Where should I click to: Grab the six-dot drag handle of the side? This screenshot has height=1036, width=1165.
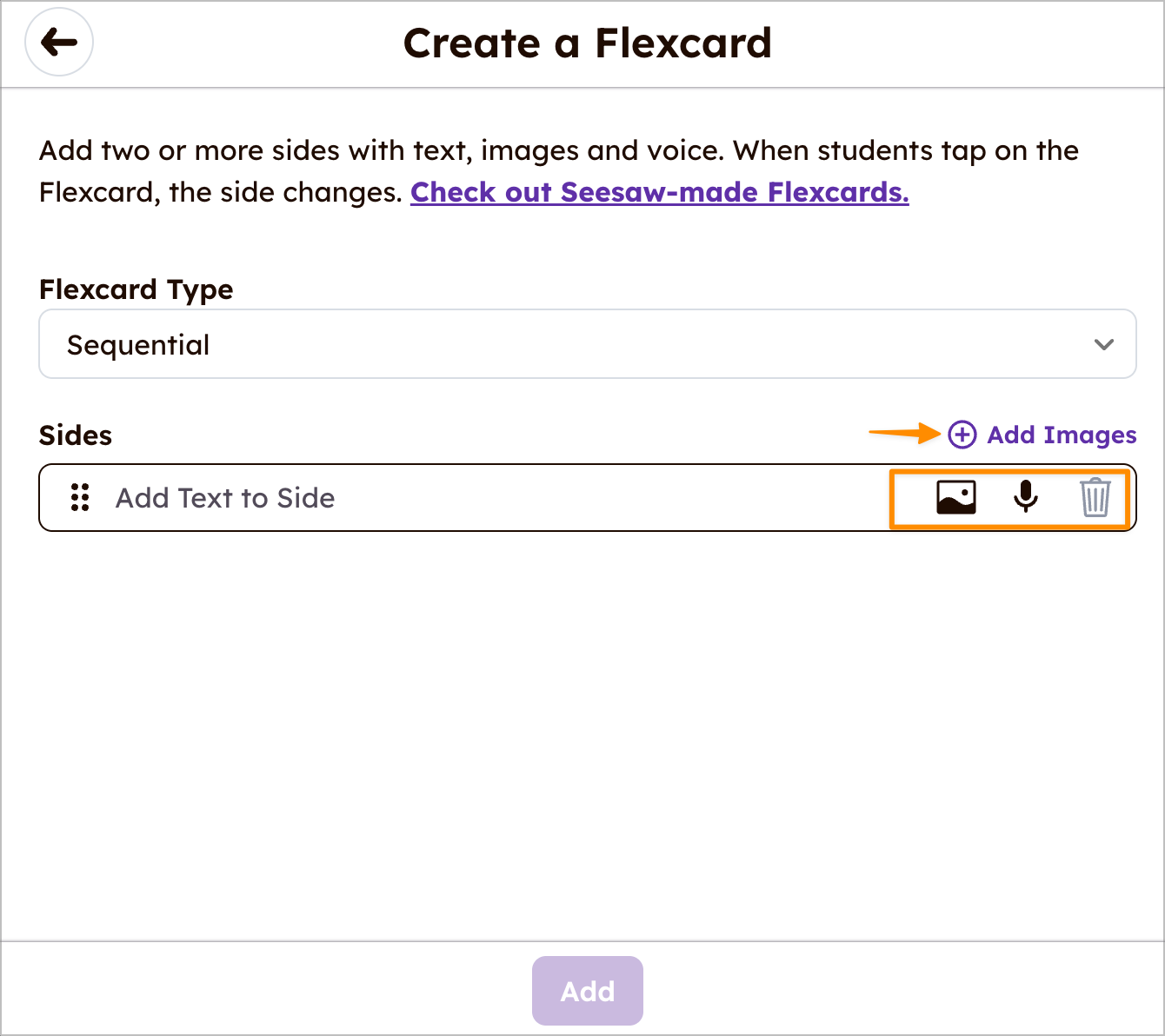point(80,497)
